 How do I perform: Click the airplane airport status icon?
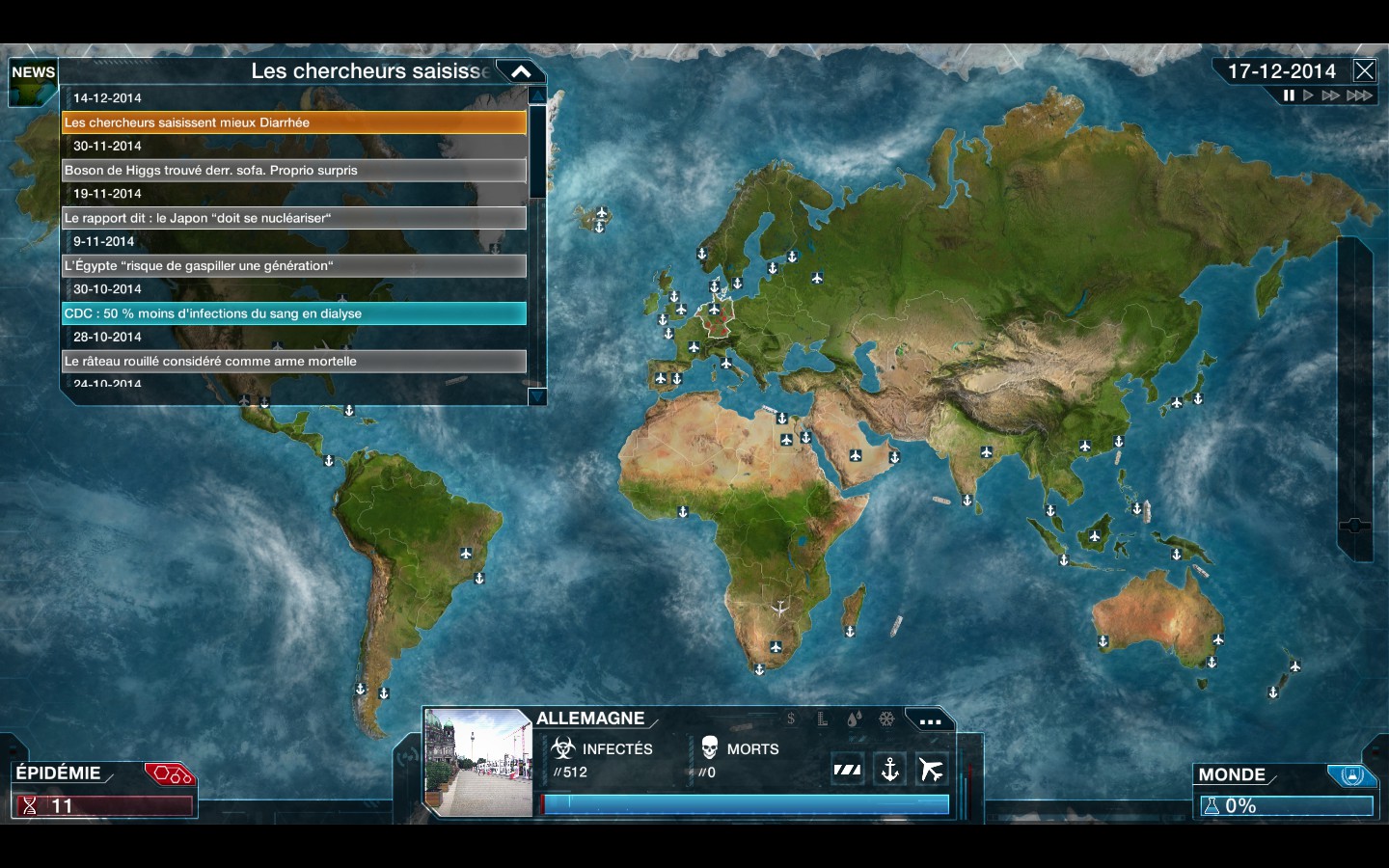click(931, 770)
